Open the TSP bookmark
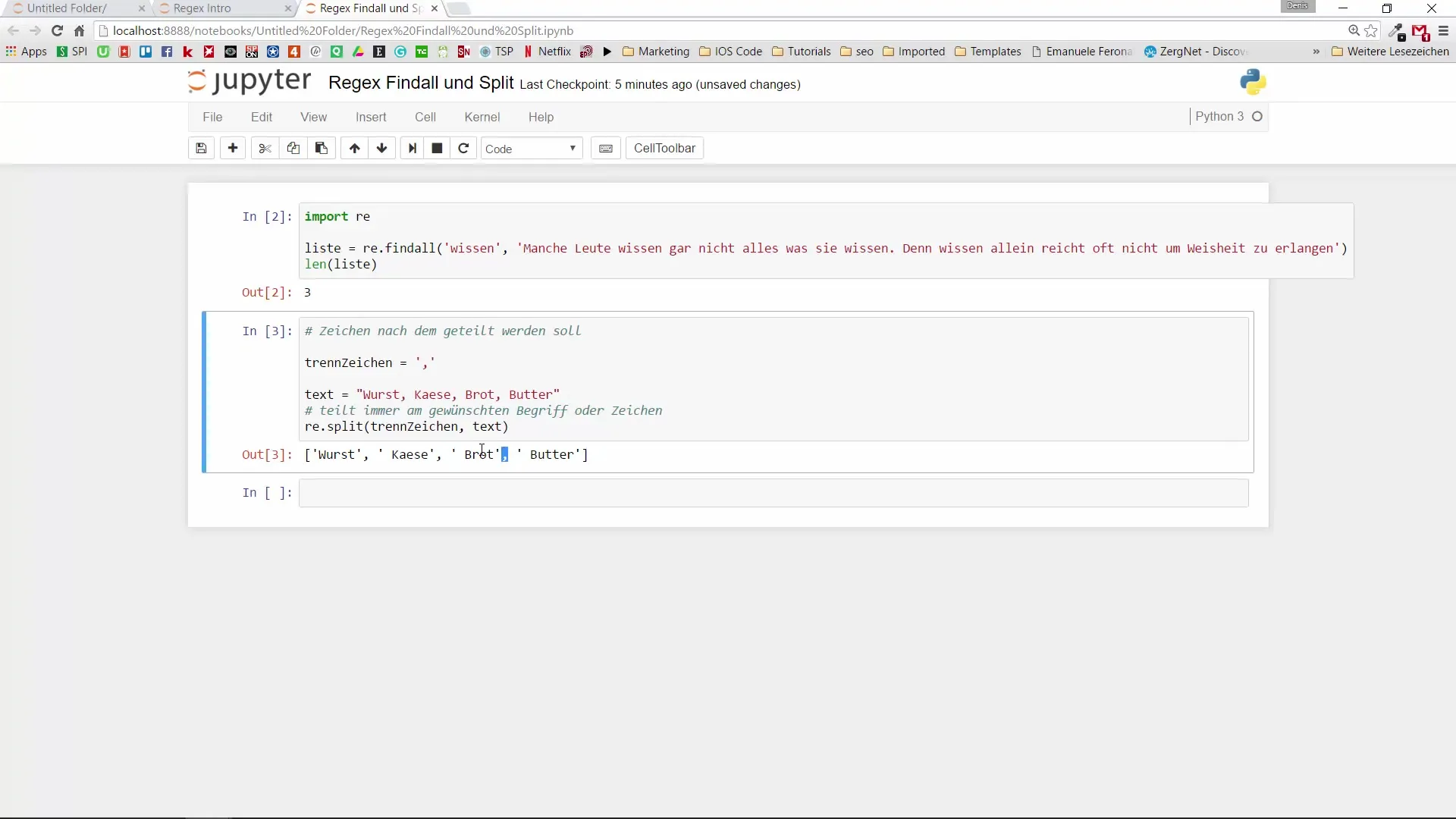Screen dimensions: 1456x819 (497, 52)
